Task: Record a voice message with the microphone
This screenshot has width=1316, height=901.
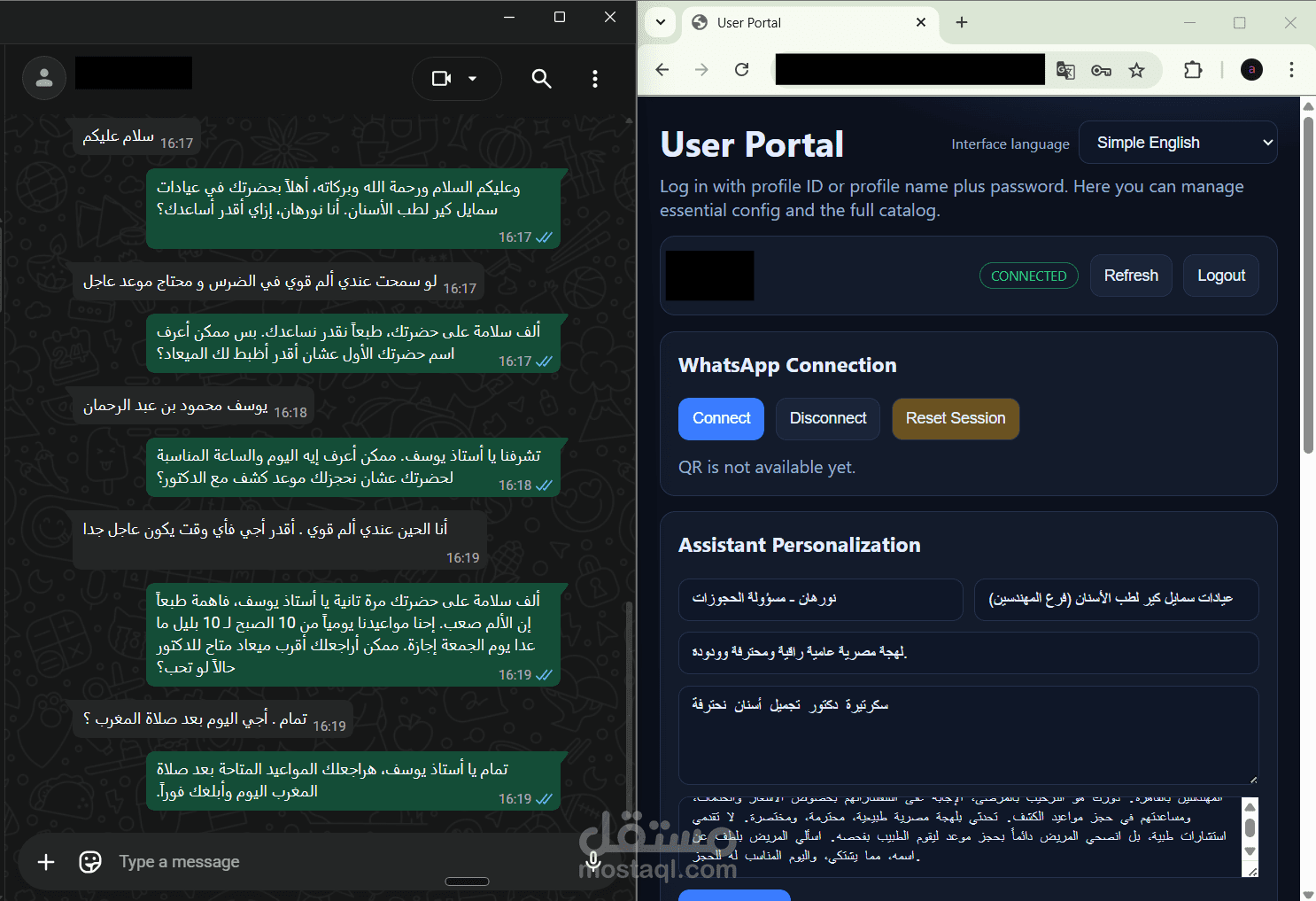Action: (x=592, y=861)
